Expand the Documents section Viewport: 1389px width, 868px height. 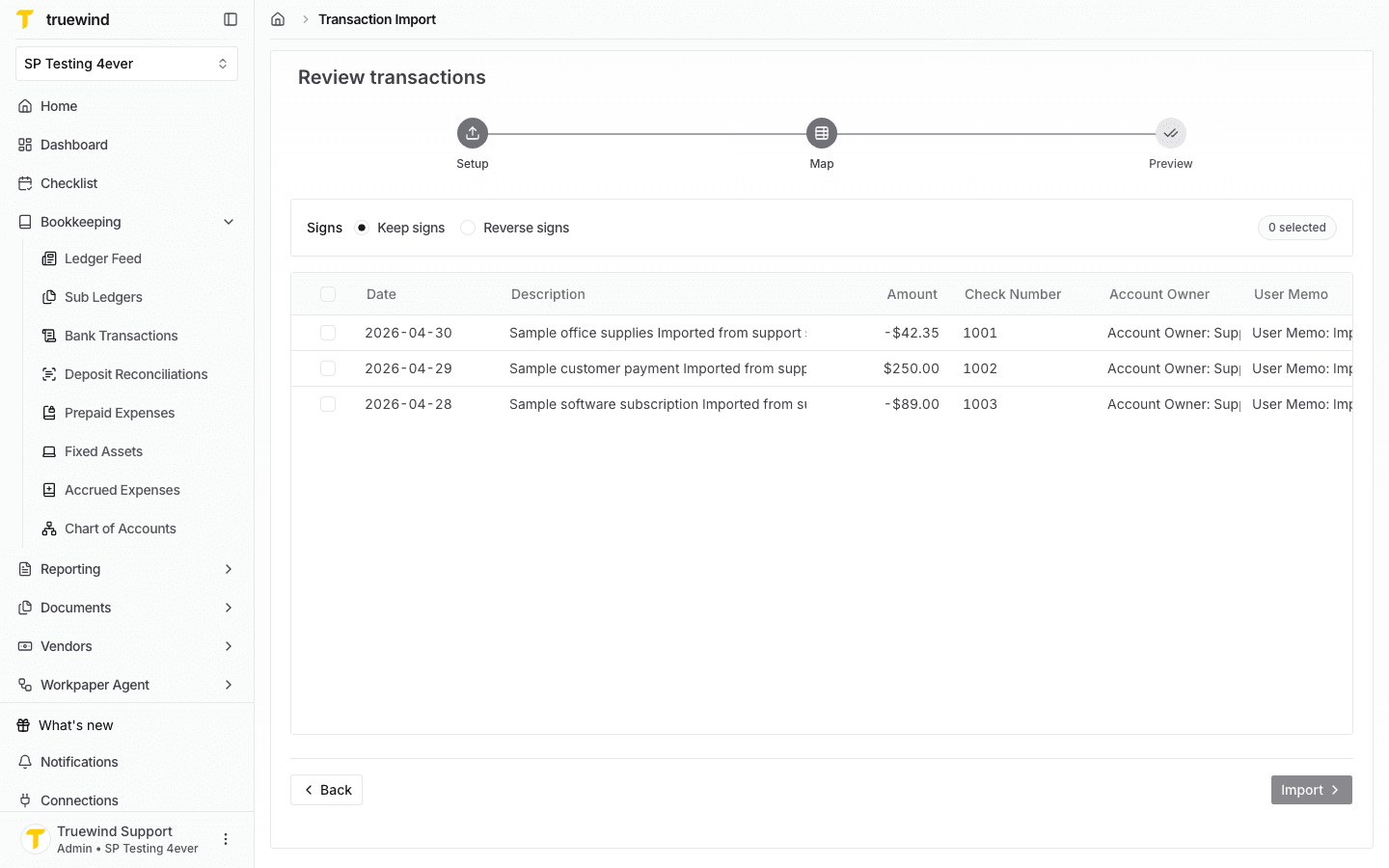click(x=229, y=608)
